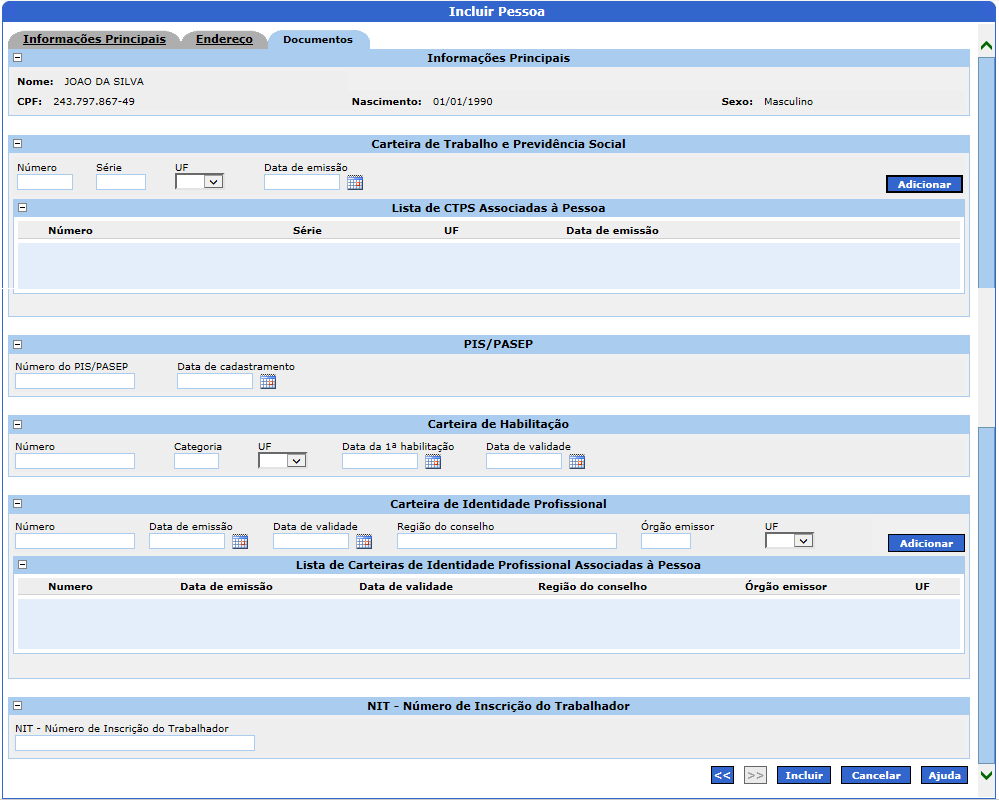Click the green scroll-up arrow icon
This screenshot has width=999, height=800.
(986, 46)
